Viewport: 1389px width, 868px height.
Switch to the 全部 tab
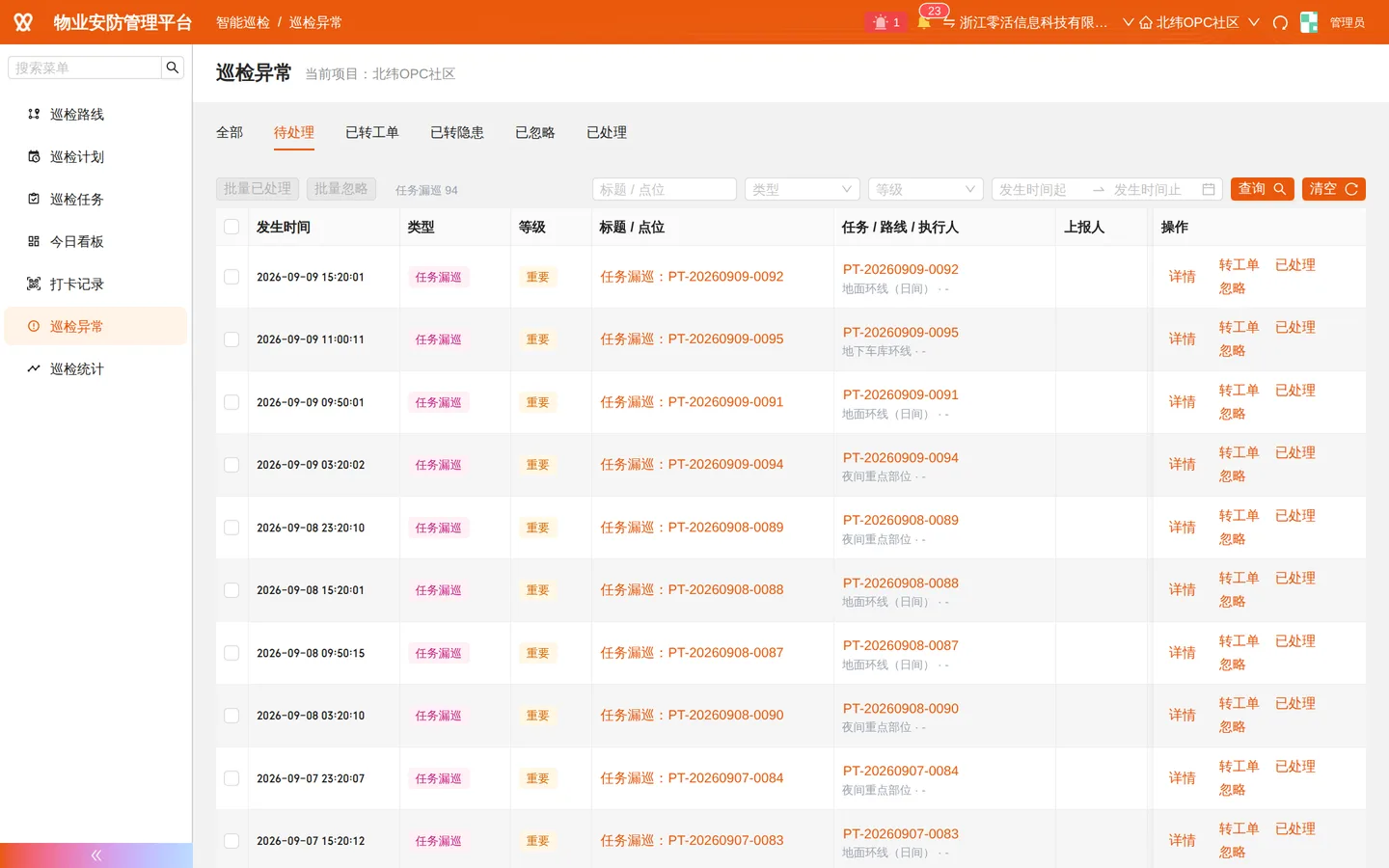(x=230, y=132)
